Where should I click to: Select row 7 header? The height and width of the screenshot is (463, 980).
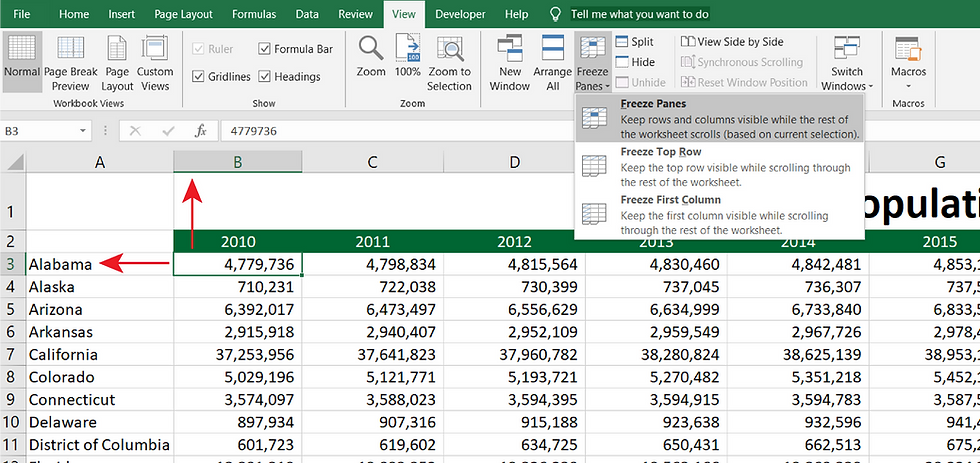[13, 355]
